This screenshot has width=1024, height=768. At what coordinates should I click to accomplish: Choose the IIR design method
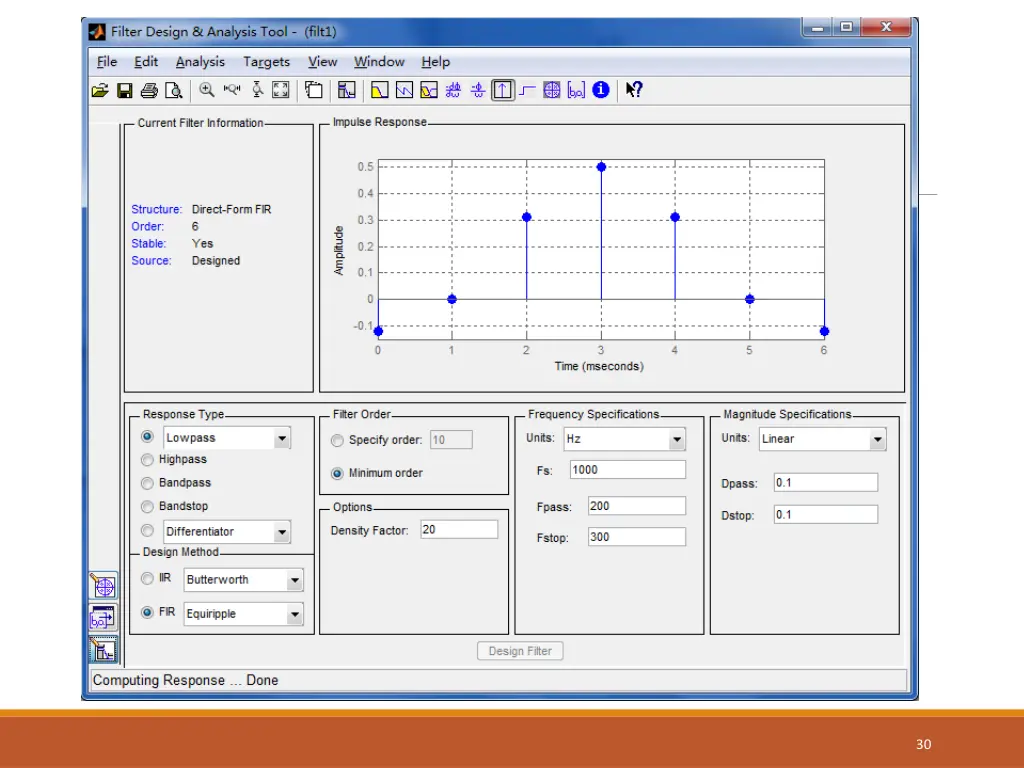147,578
